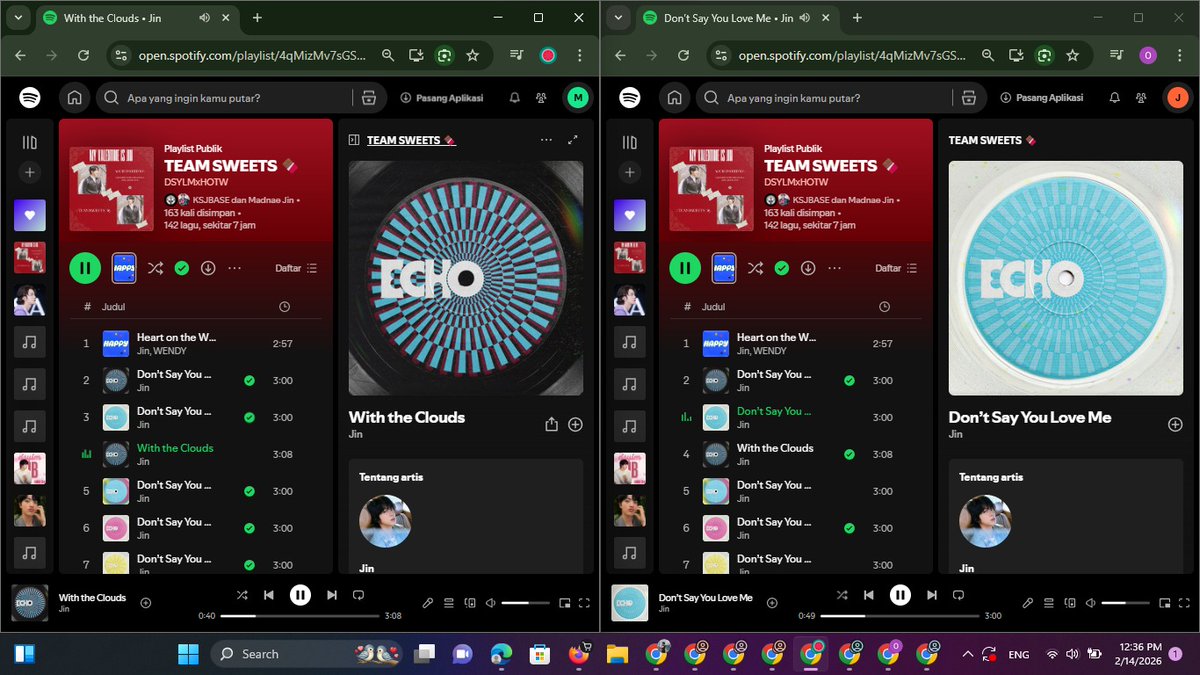Toggle playlist shuffle in right window header
The width and height of the screenshot is (1200, 675).
tap(755, 268)
